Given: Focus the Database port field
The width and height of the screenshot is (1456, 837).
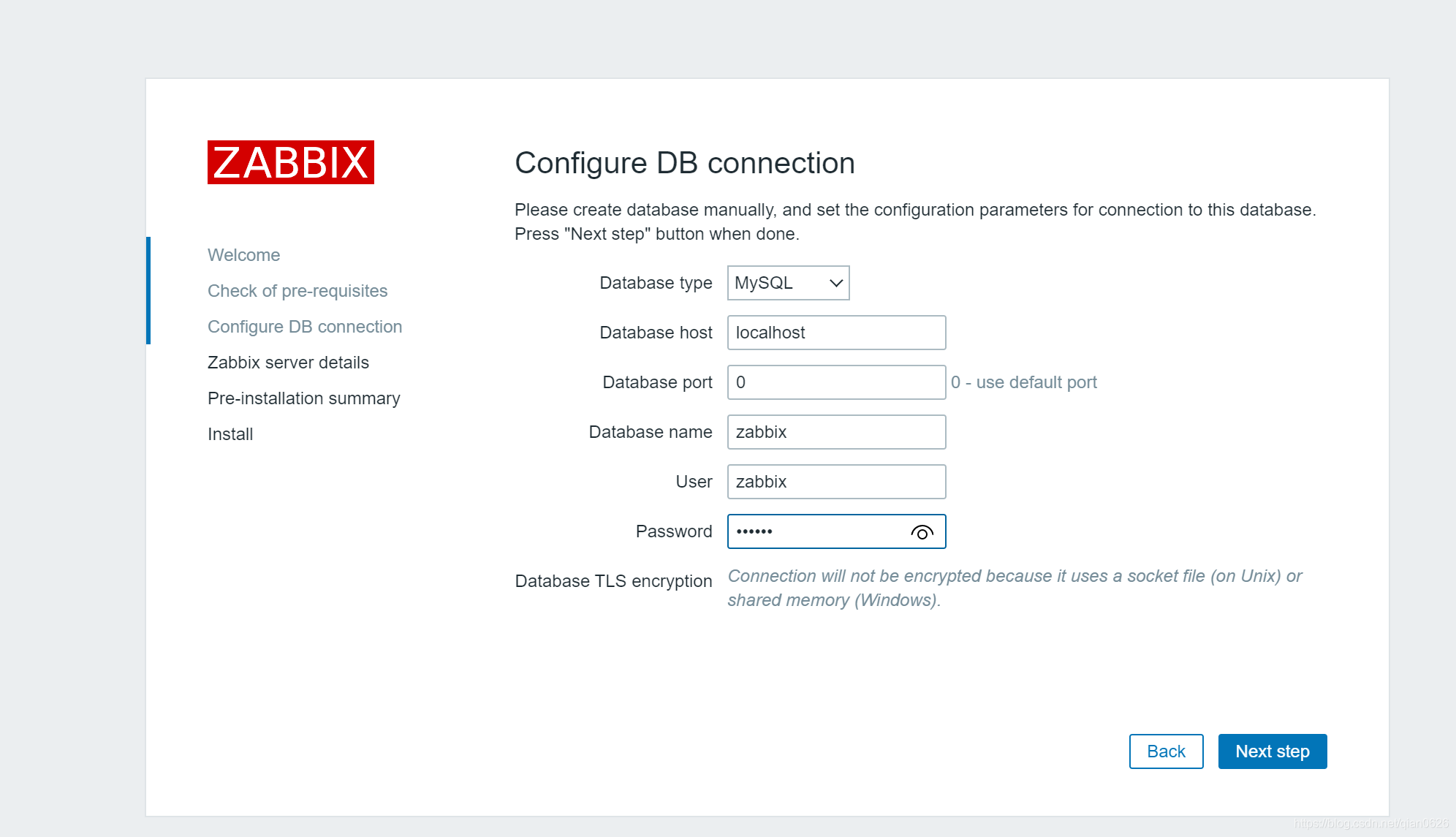Looking at the screenshot, I should pos(836,382).
